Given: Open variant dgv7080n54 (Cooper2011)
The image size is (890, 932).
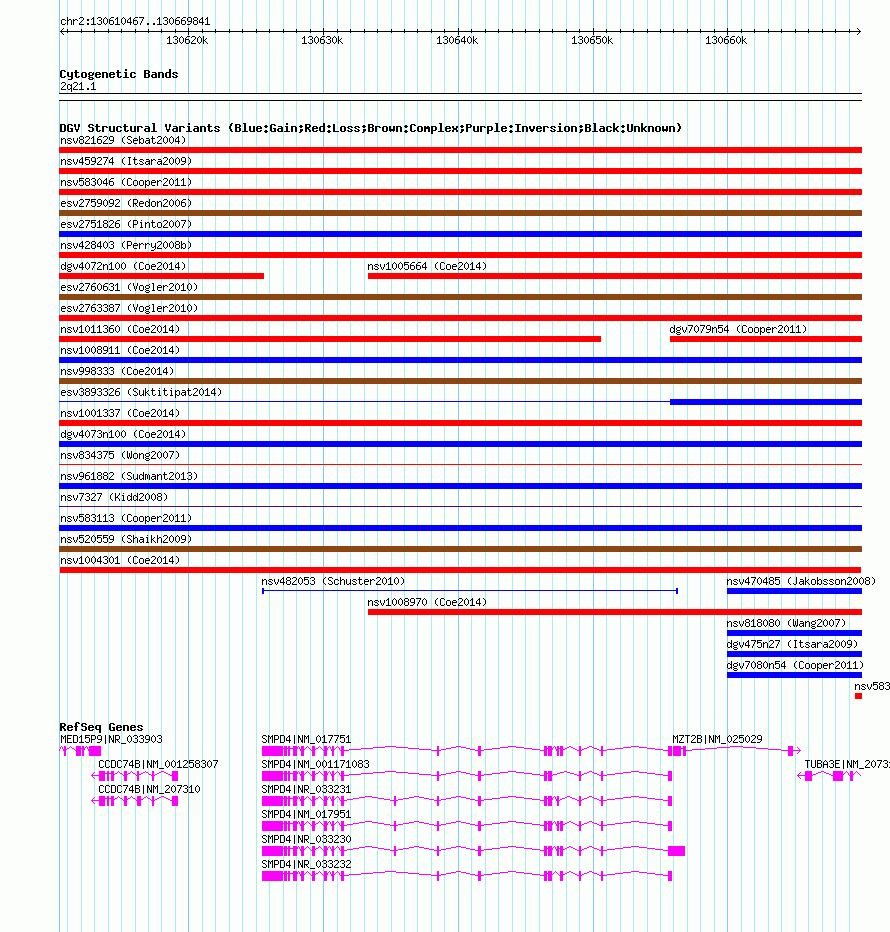Looking at the screenshot, I should click(x=794, y=675).
